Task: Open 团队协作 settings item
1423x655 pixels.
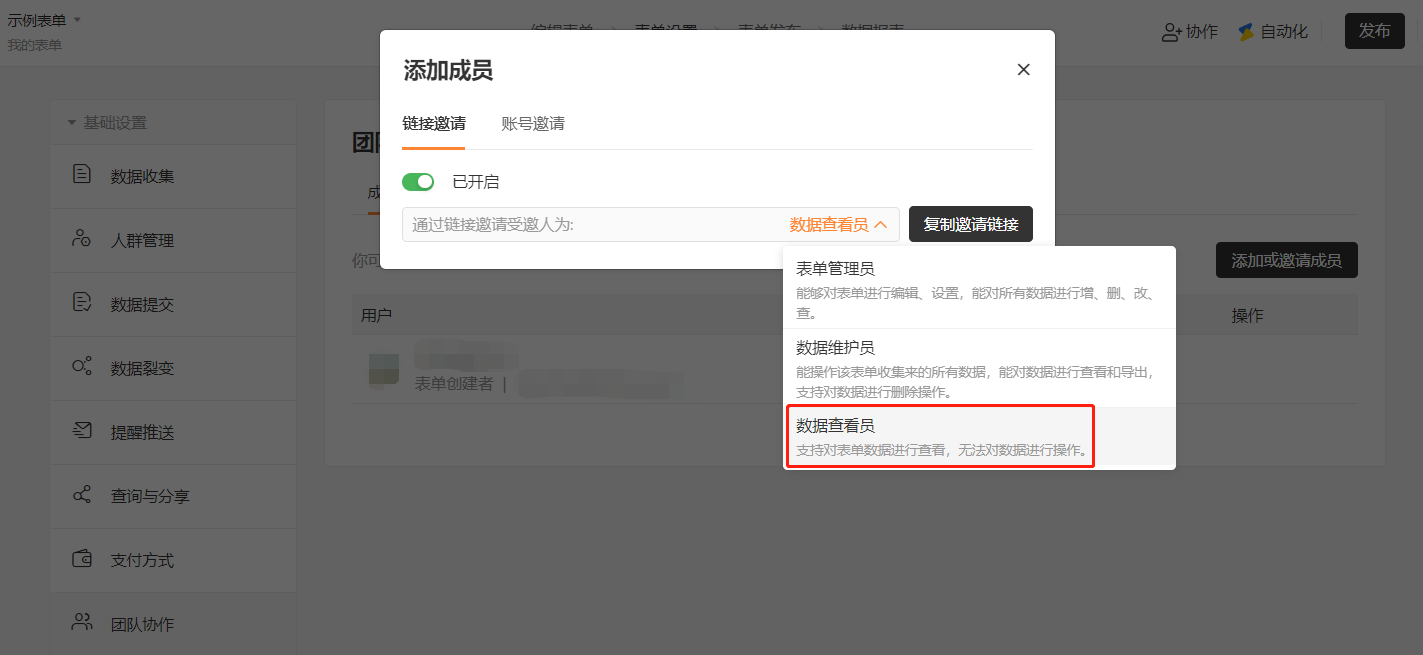Action: point(173,624)
